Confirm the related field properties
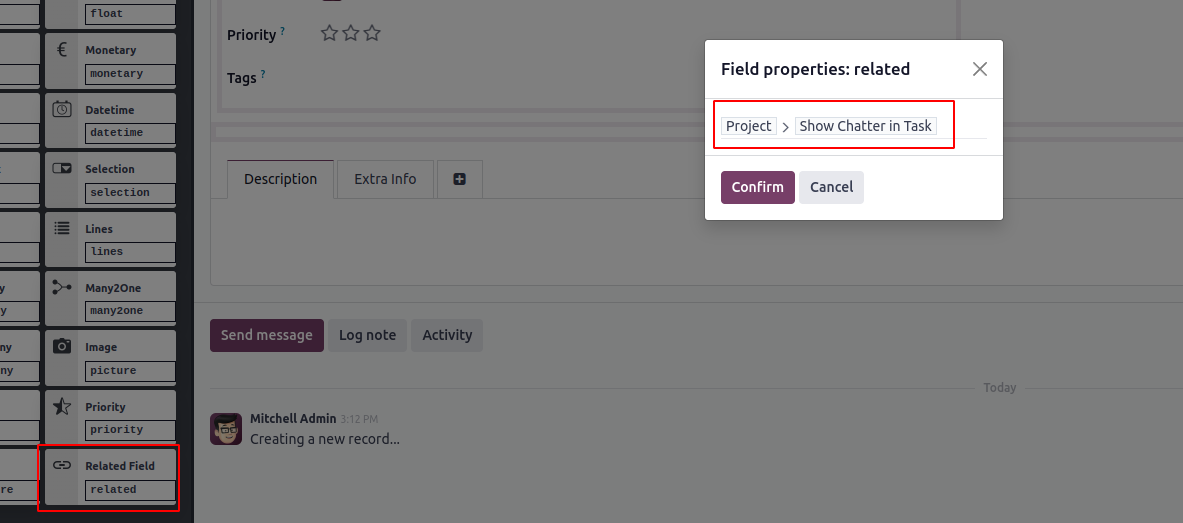1183x523 pixels. tap(757, 187)
